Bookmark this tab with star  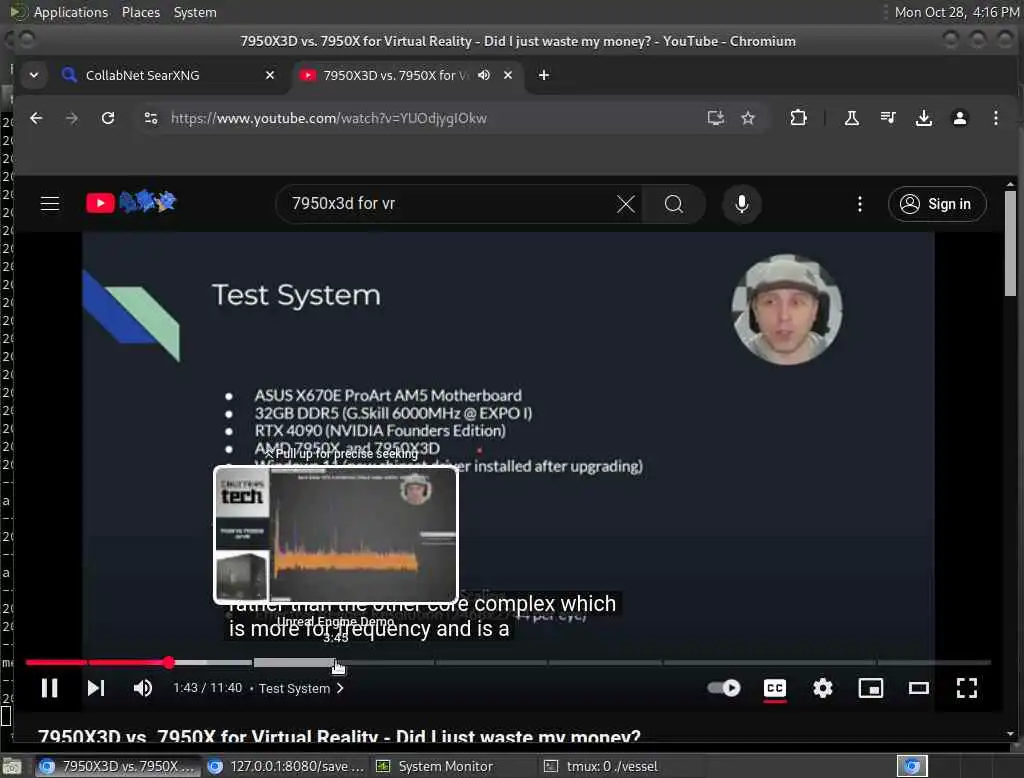[748, 118]
